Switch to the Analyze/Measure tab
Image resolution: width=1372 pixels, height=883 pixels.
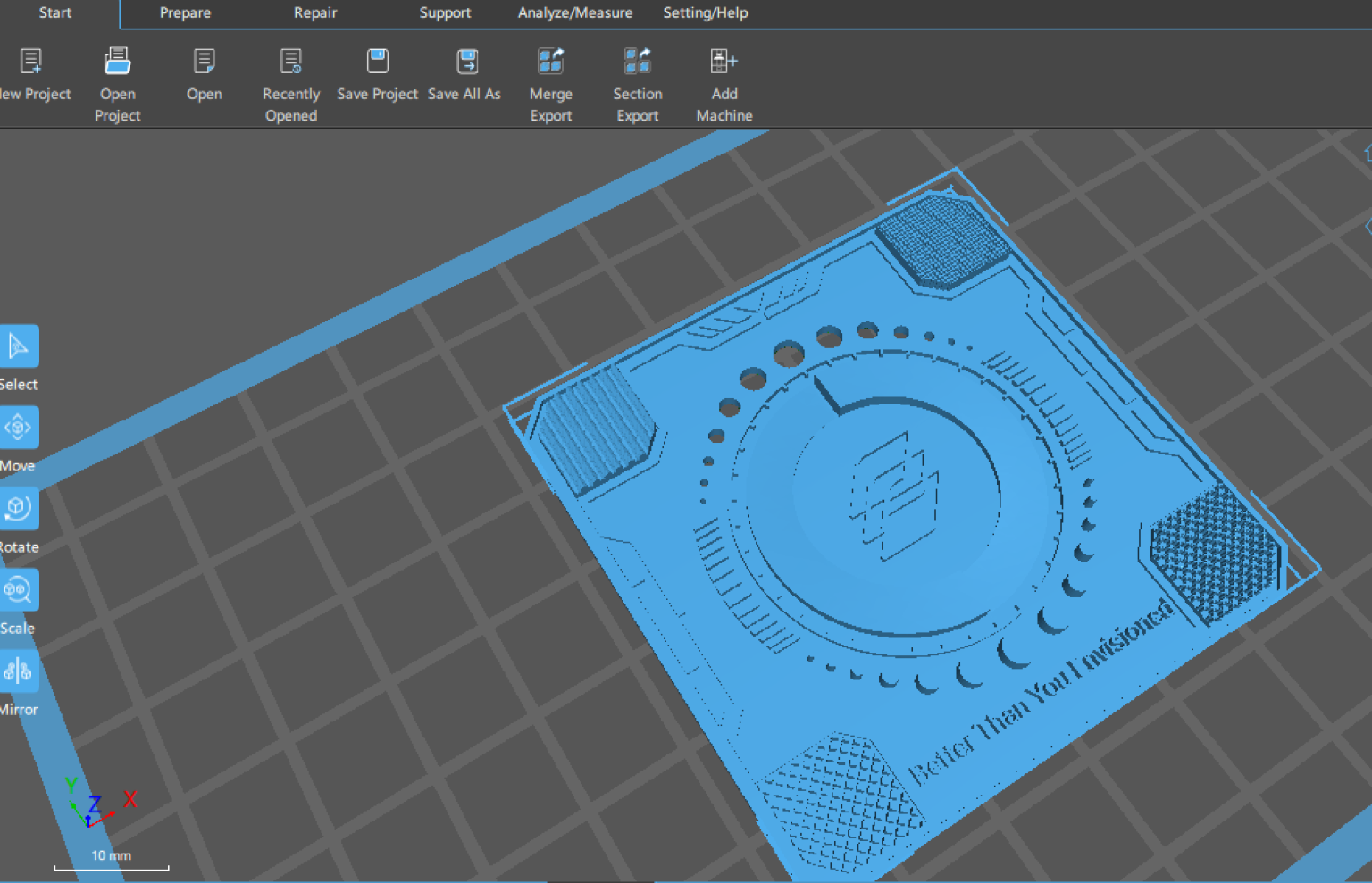(x=575, y=13)
